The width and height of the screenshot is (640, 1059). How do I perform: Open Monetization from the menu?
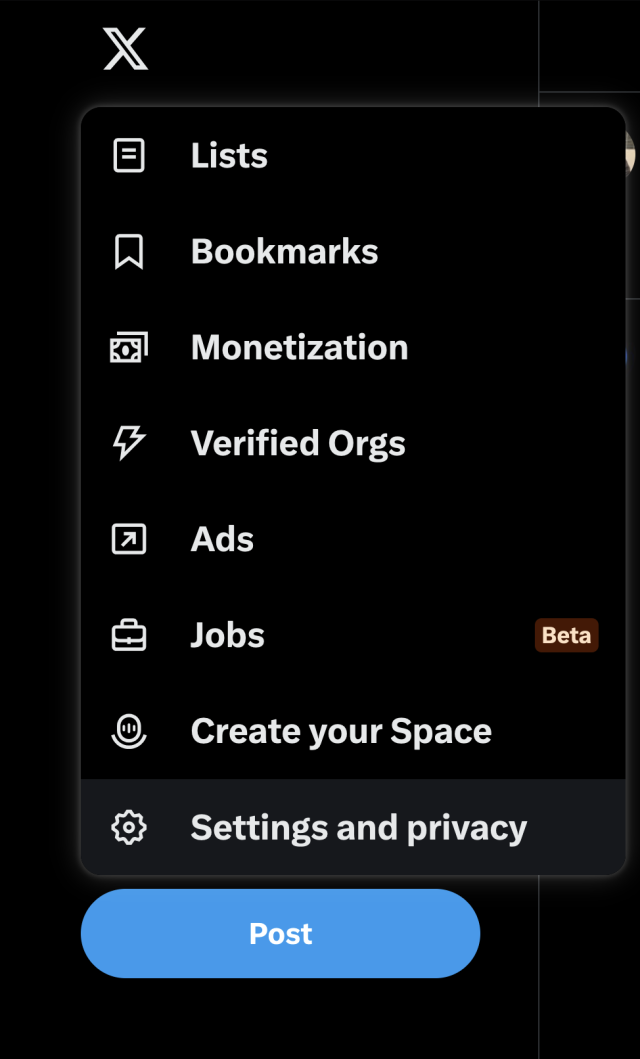[299, 347]
